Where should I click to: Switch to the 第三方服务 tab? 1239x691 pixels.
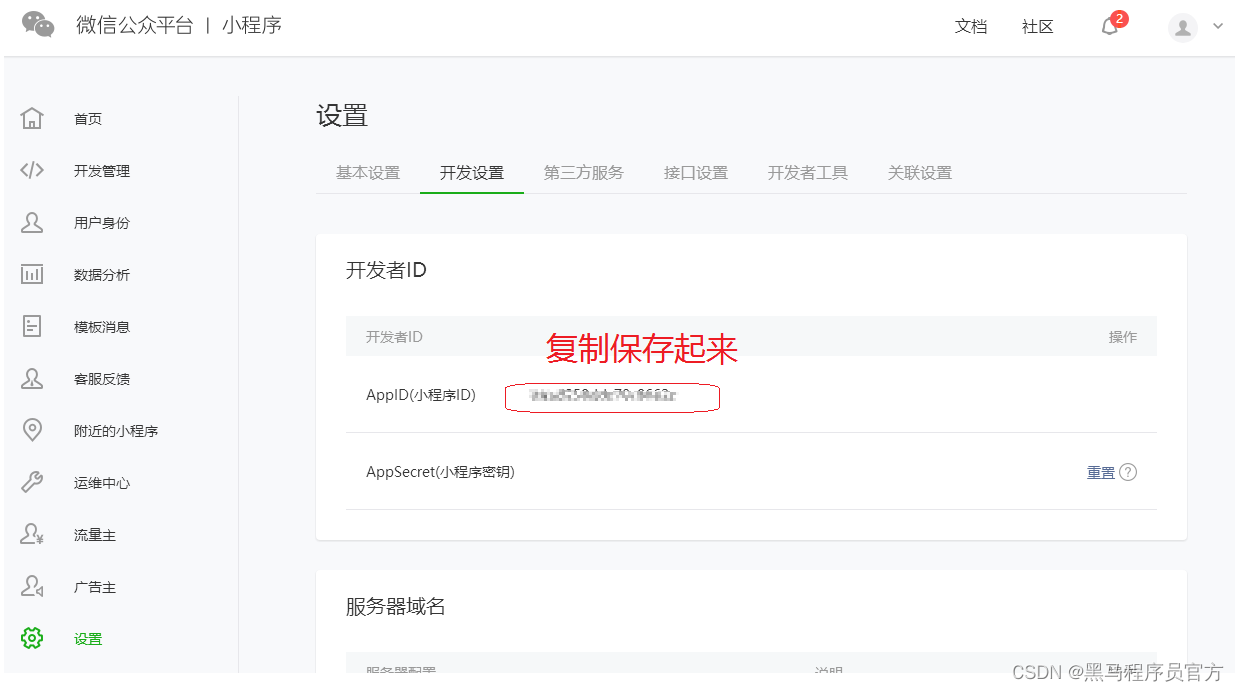click(584, 173)
